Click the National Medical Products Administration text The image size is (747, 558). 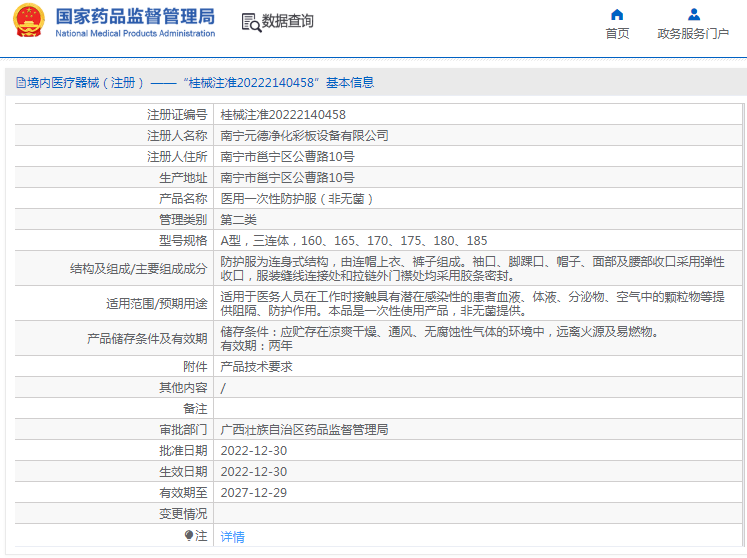click(x=135, y=33)
